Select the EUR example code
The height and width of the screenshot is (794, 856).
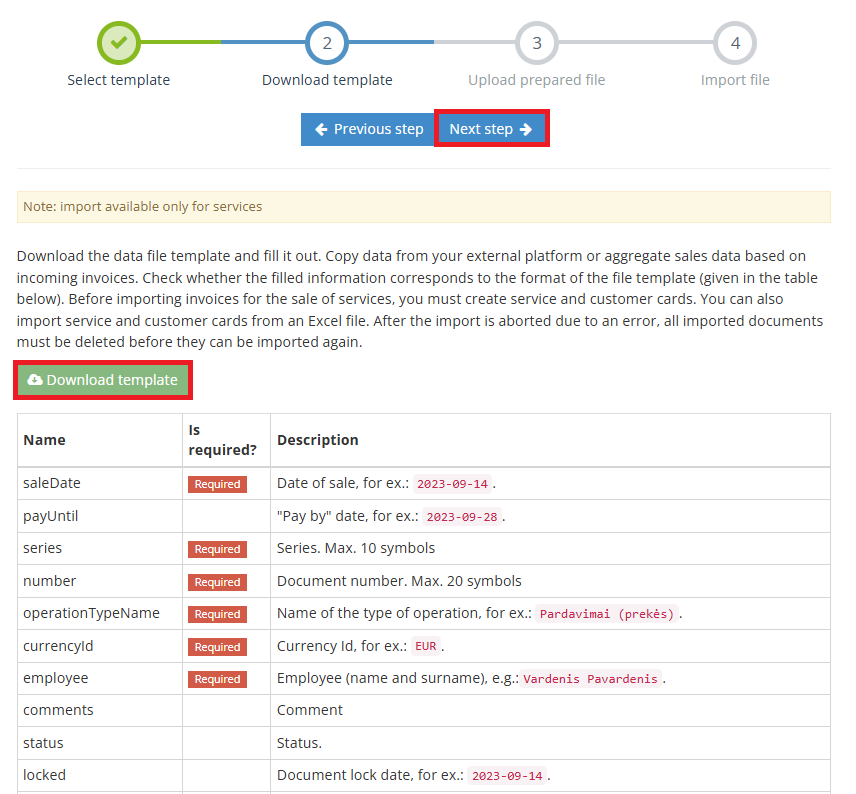click(x=426, y=646)
